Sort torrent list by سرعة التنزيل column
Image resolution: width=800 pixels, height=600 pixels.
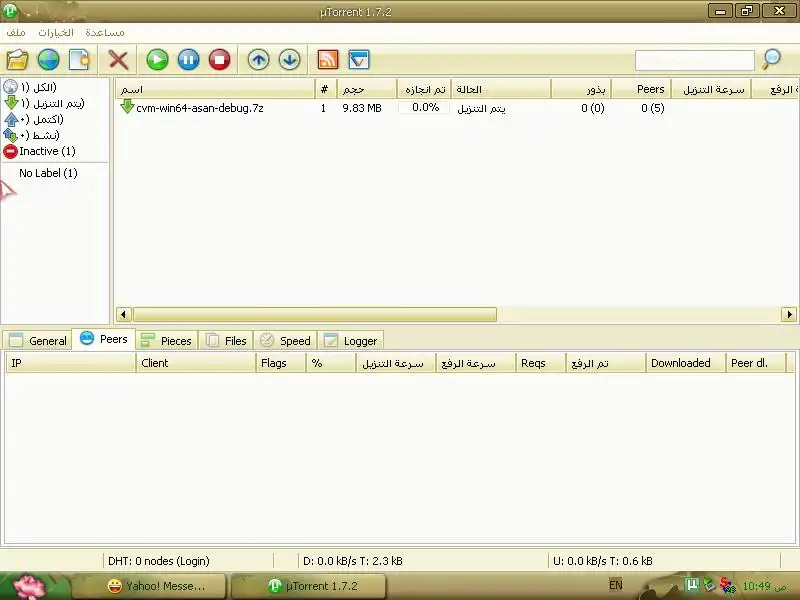click(711, 89)
